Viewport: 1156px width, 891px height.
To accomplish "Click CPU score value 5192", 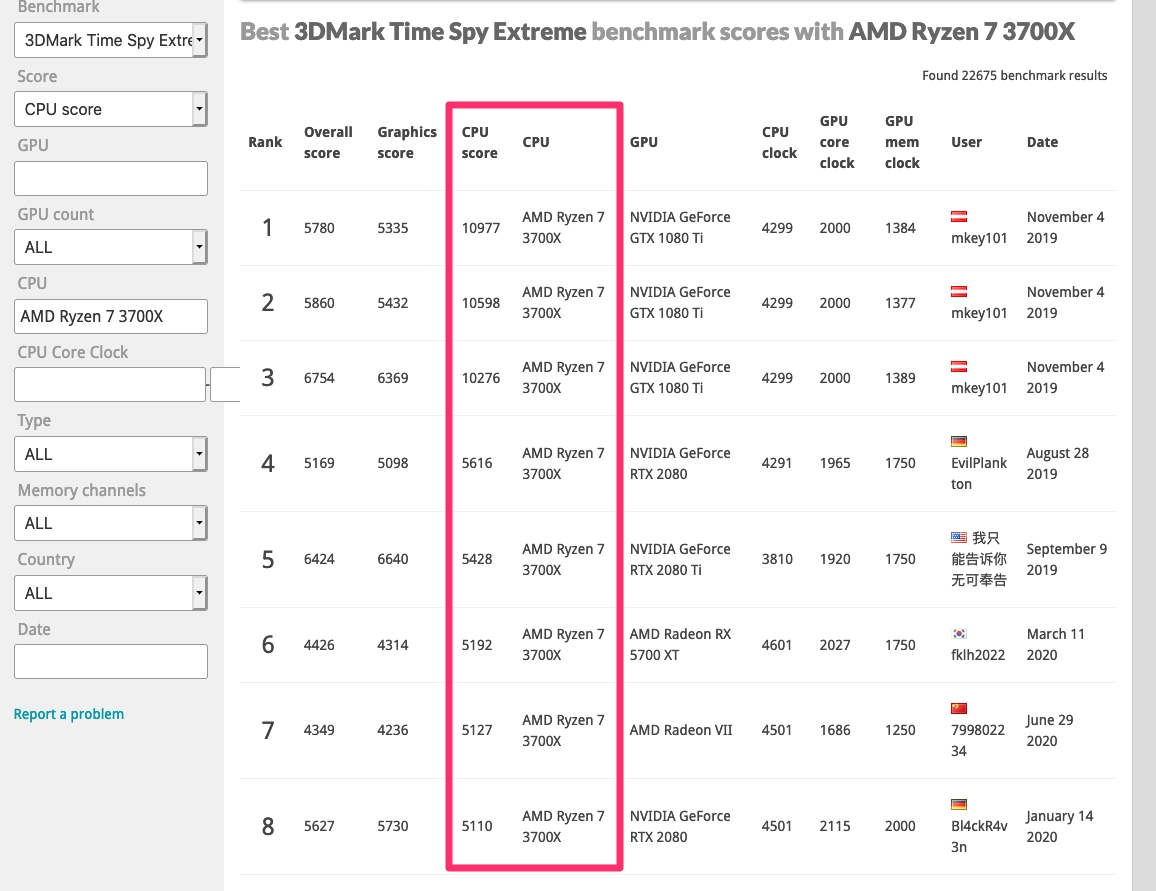I will pos(477,645).
